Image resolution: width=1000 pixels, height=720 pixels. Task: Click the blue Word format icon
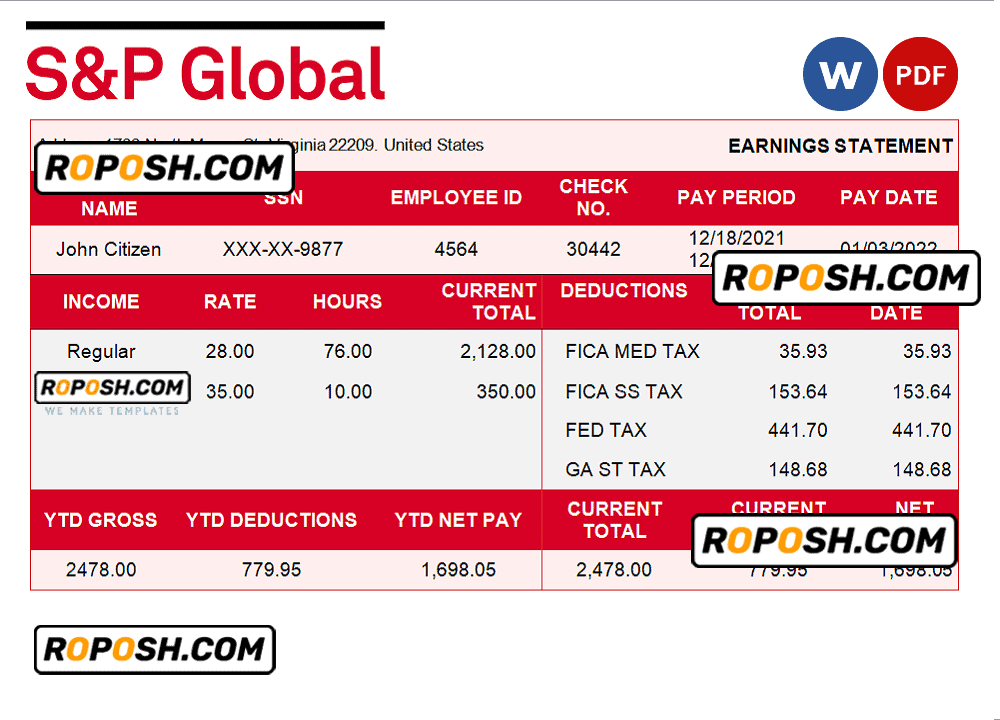pos(840,74)
